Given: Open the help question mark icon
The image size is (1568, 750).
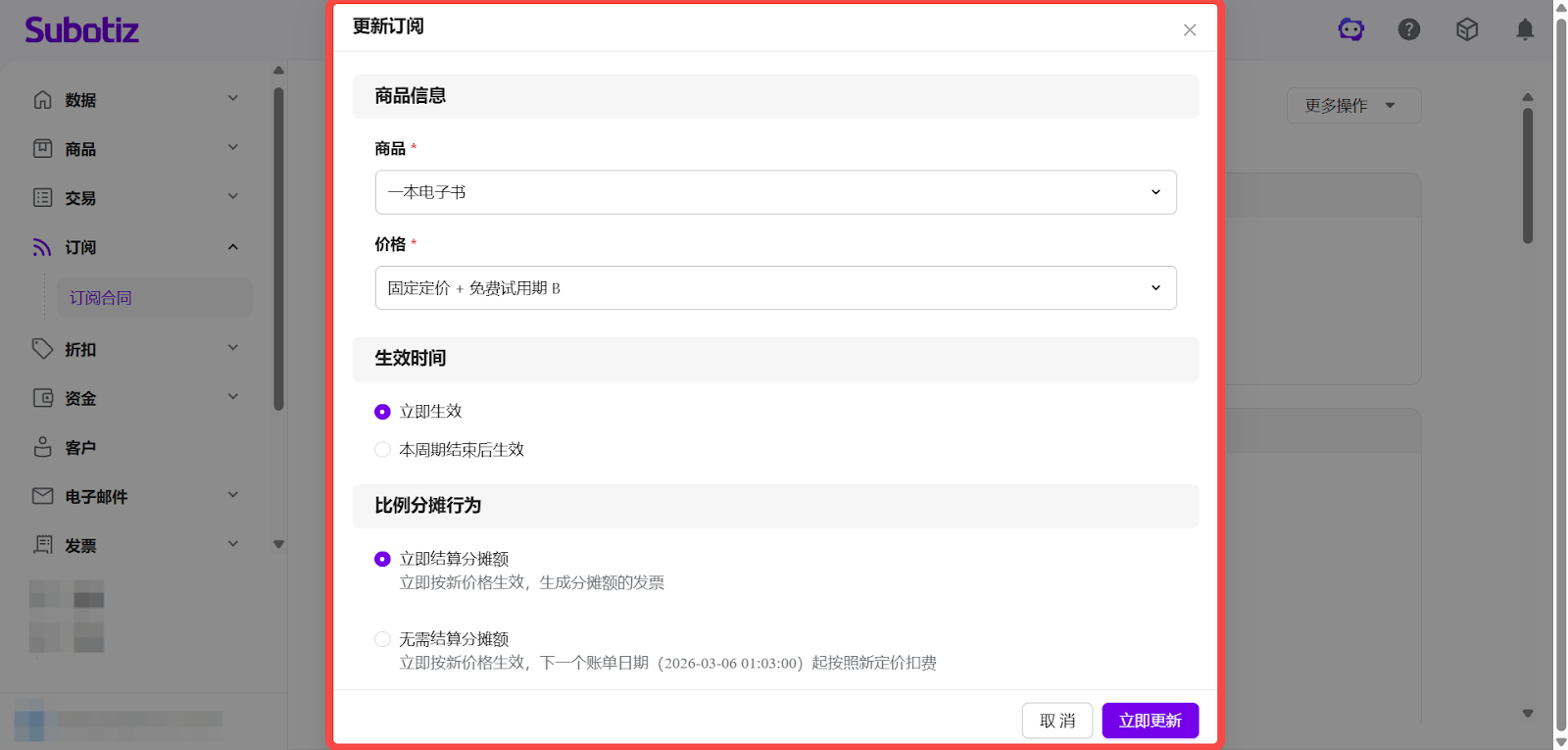Looking at the screenshot, I should point(1408,29).
